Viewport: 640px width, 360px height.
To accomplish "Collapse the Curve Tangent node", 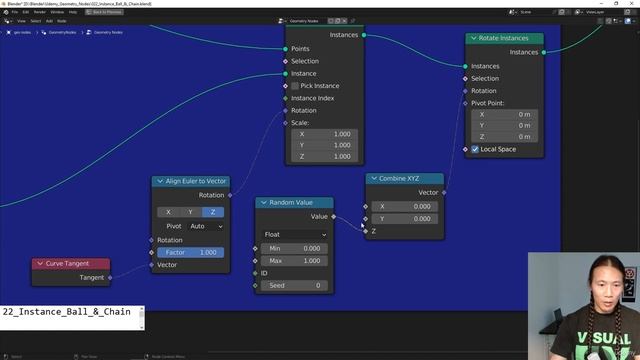I will click(x=40, y=264).
